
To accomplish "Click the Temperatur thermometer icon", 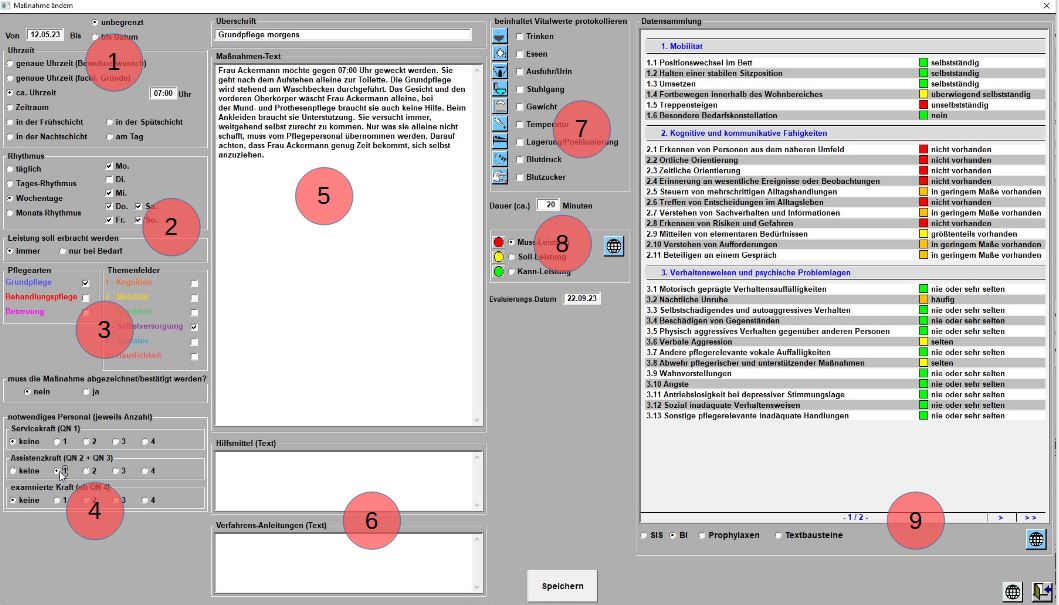I will point(500,124).
